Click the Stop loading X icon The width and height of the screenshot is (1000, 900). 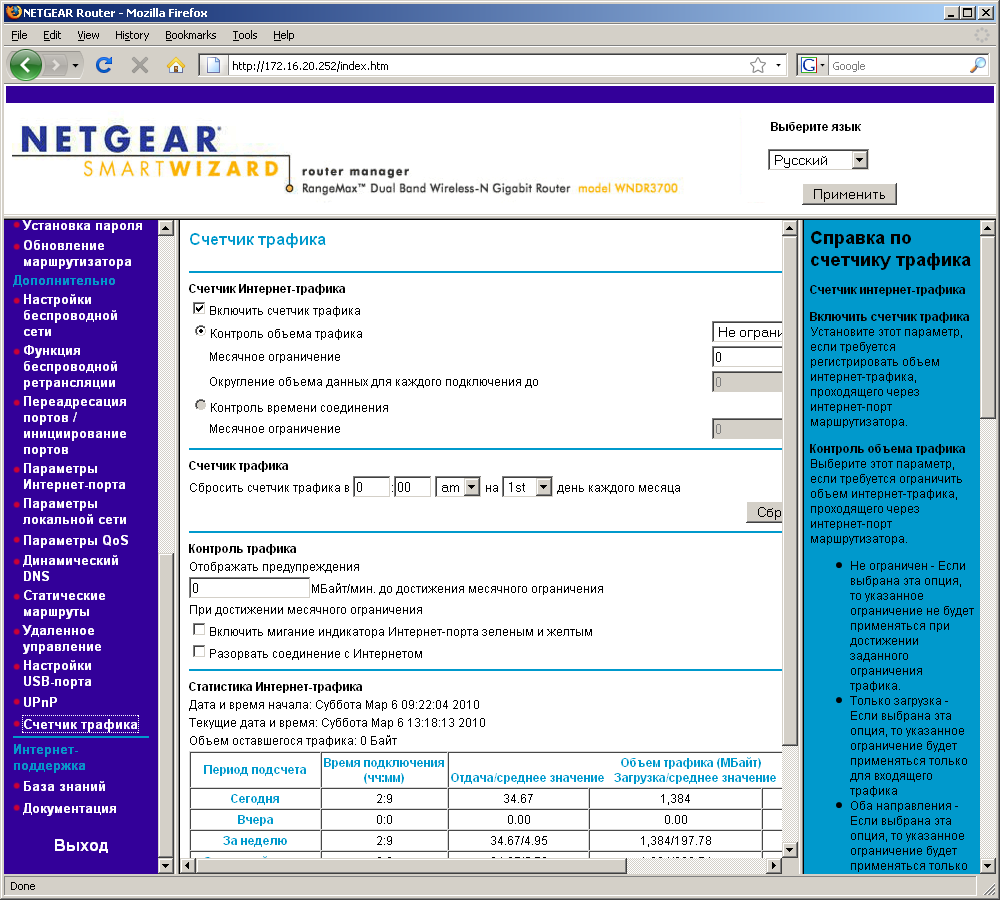click(140, 65)
